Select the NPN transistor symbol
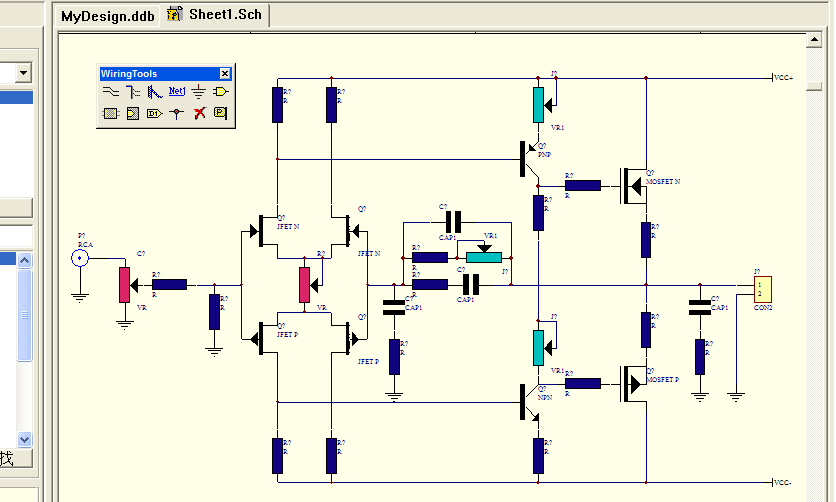 (x=529, y=402)
